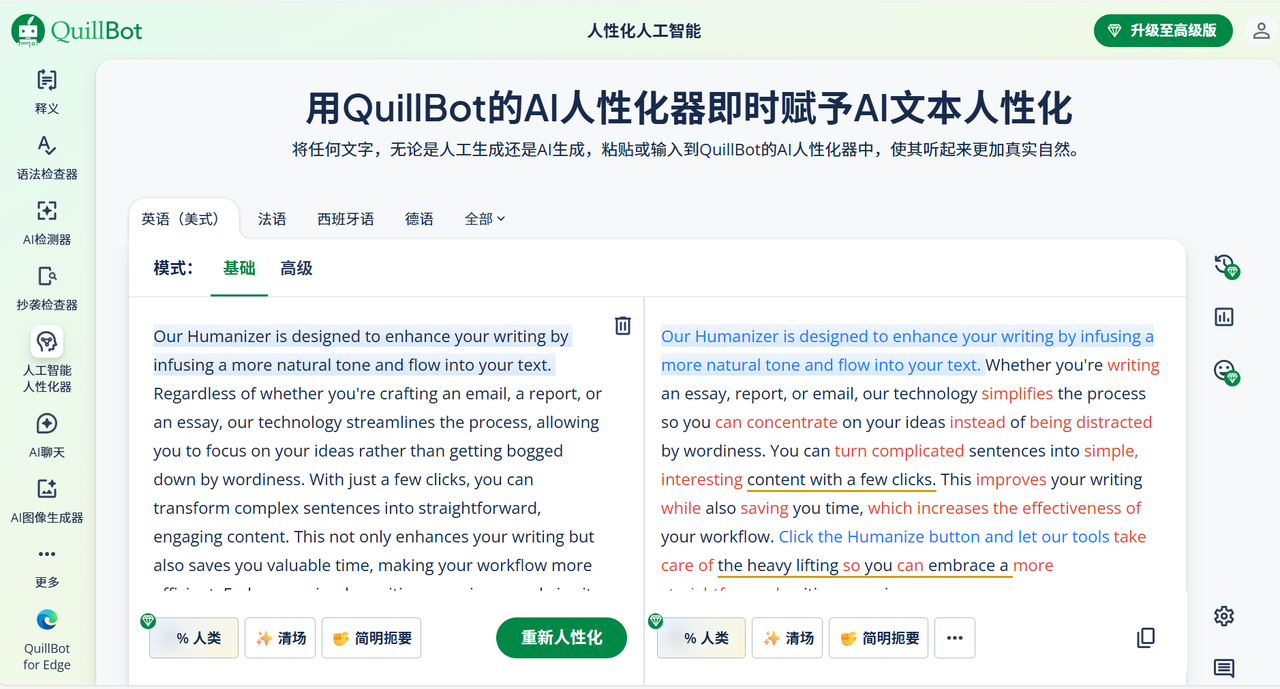
Task: Click the highlighted first output sentence
Action: coord(907,350)
